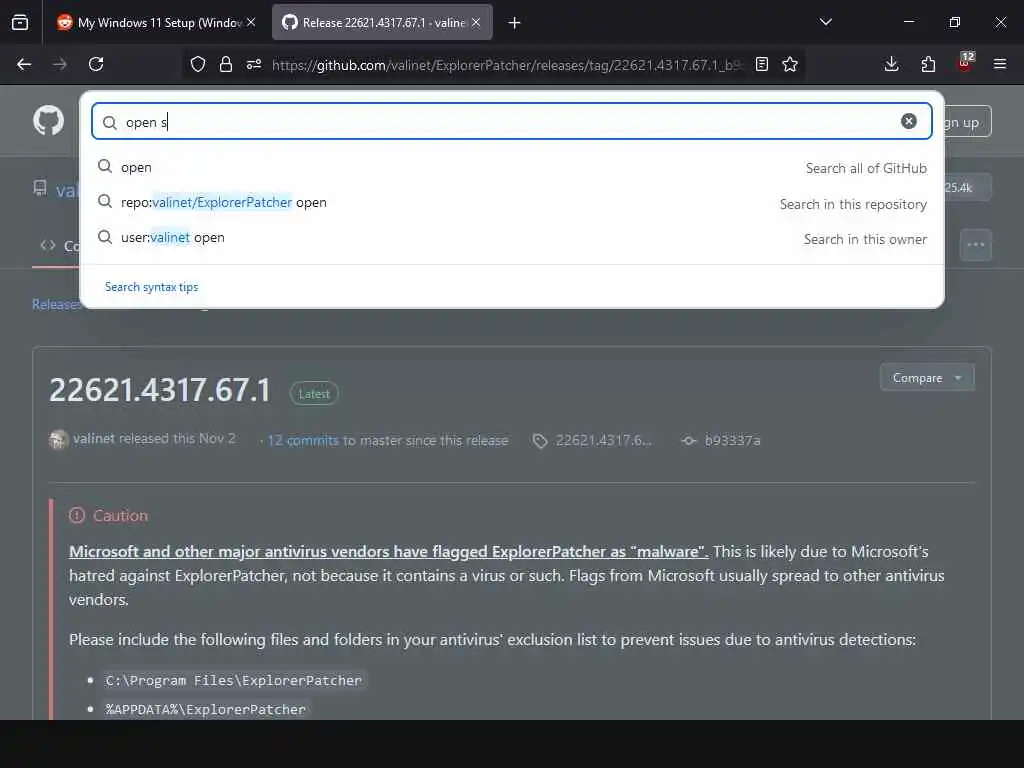
Task: View site security padlock info
Action: pyautogui.click(x=226, y=64)
